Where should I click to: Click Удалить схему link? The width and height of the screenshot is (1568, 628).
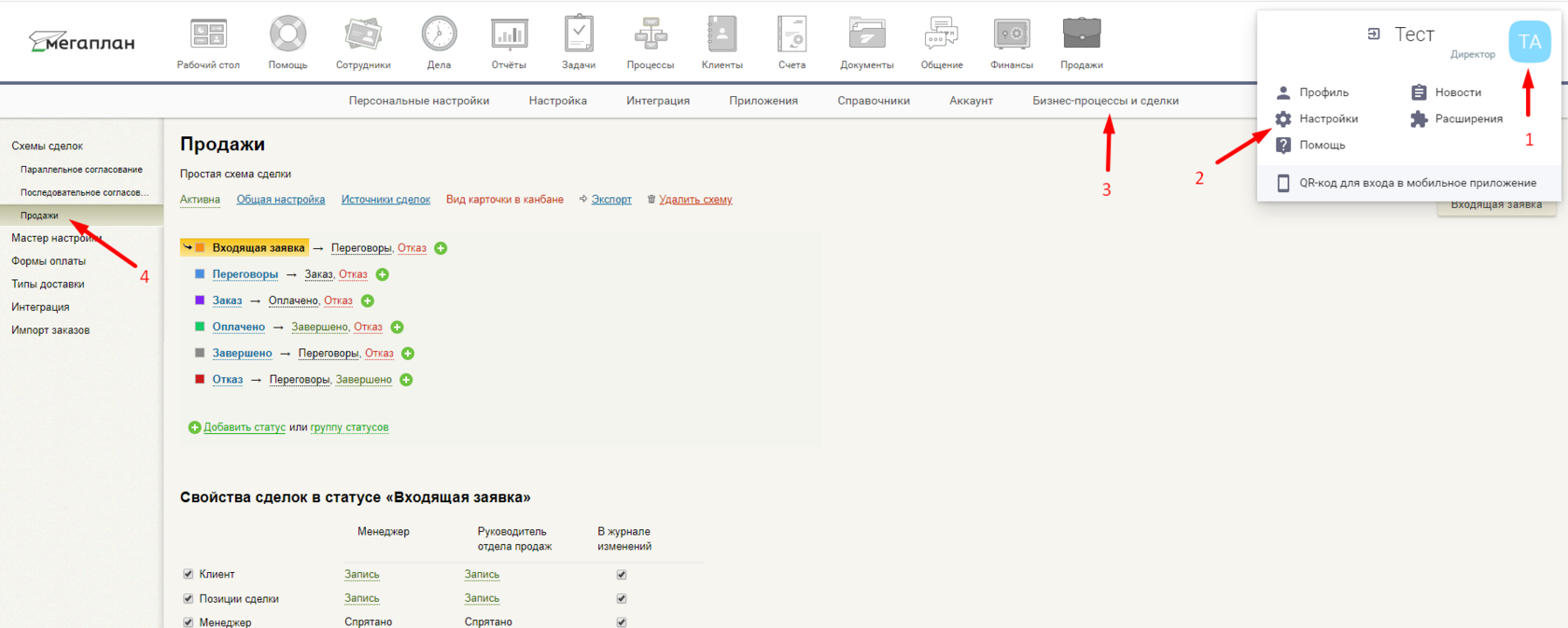[x=695, y=200]
